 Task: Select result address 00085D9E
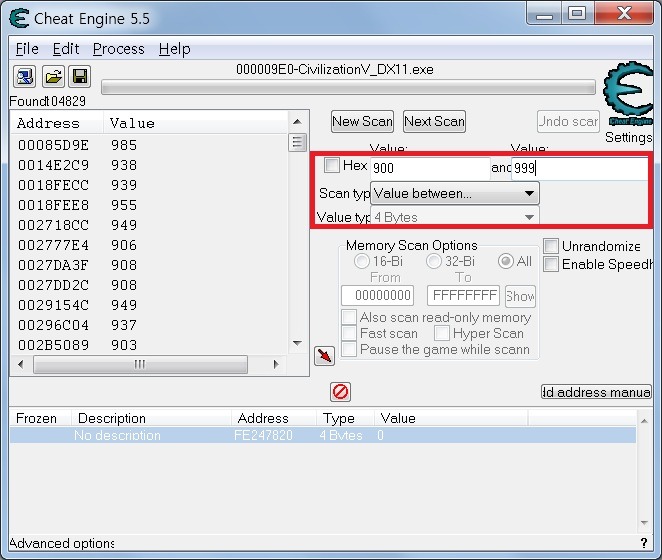click(x=53, y=145)
